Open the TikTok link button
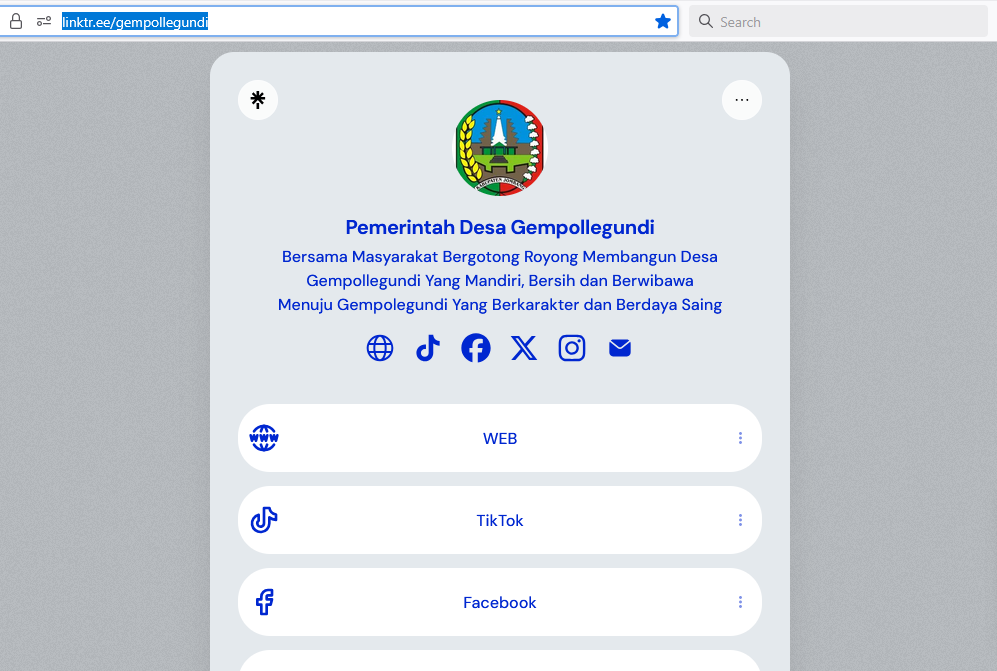Image resolution: width=997 pixels, height=671 pixels. [499, 520]
